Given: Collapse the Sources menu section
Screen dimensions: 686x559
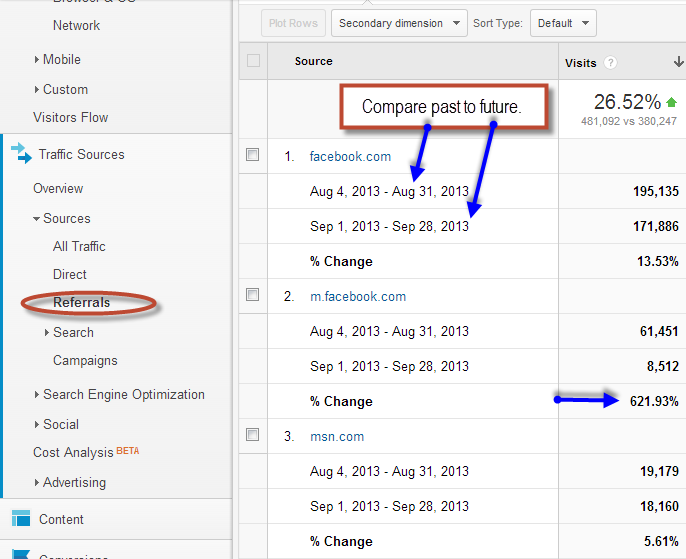Looking at the screenshot, I should [36, 218].
